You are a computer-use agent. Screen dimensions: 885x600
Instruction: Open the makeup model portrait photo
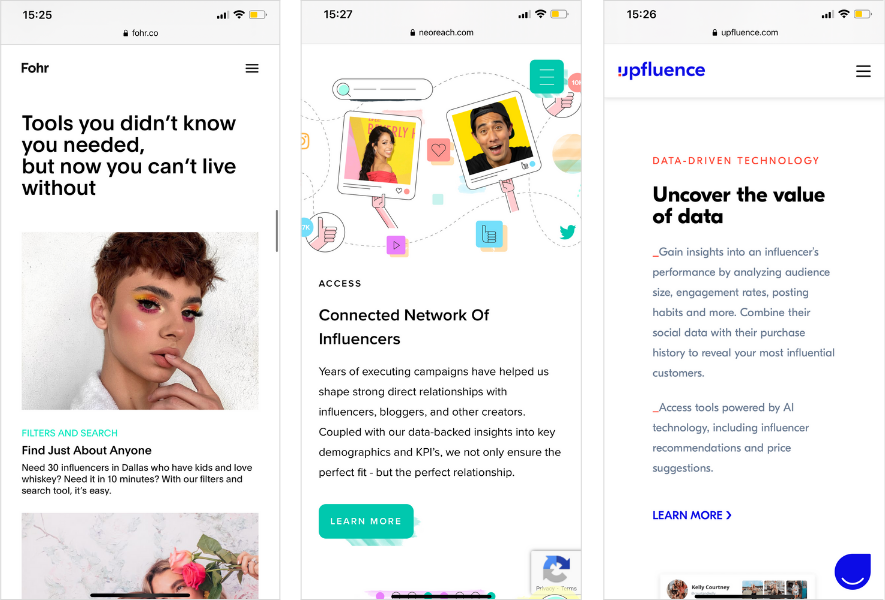[140, 321]
